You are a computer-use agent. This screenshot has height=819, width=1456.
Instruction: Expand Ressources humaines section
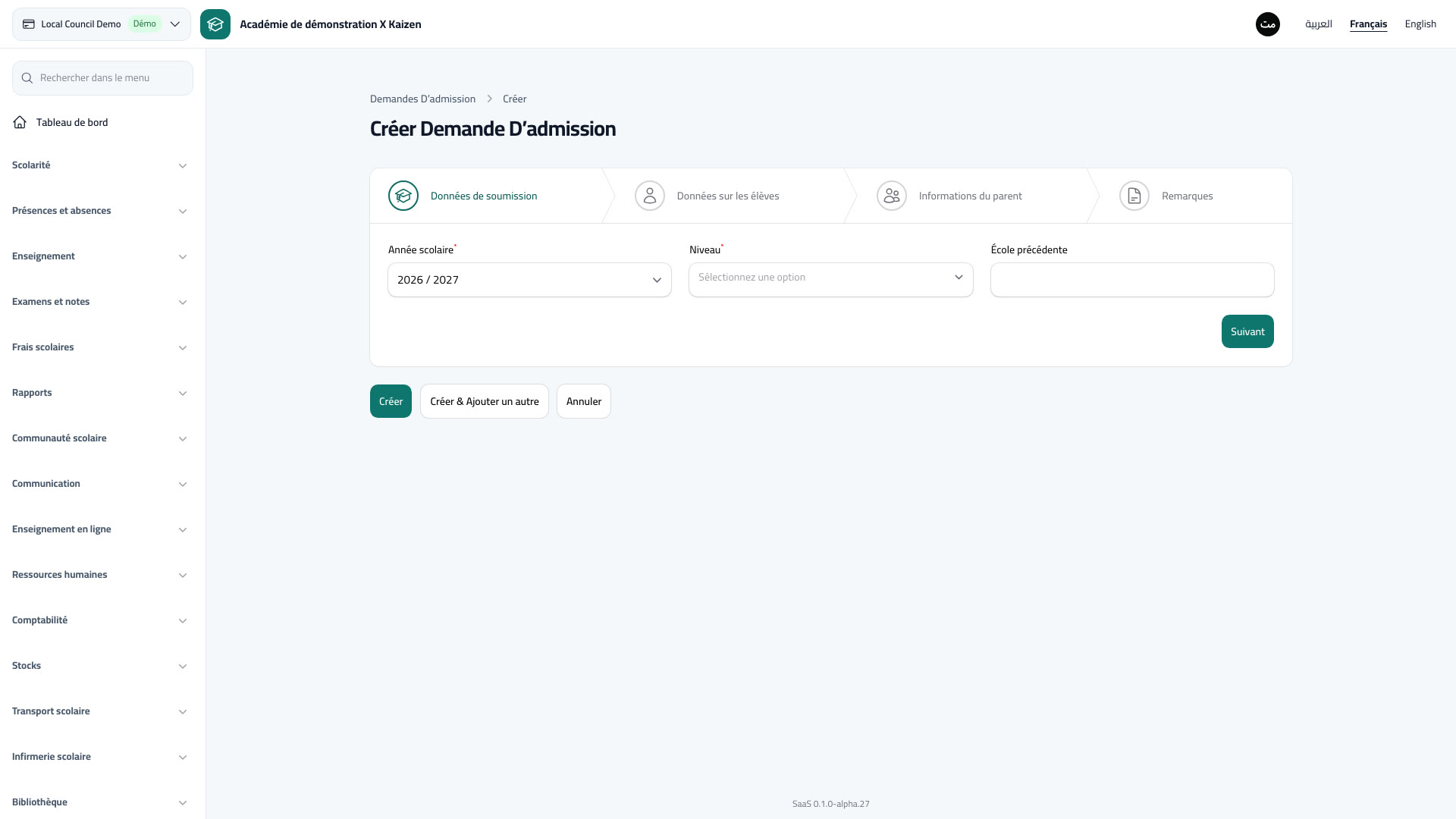tap(99, 575)
